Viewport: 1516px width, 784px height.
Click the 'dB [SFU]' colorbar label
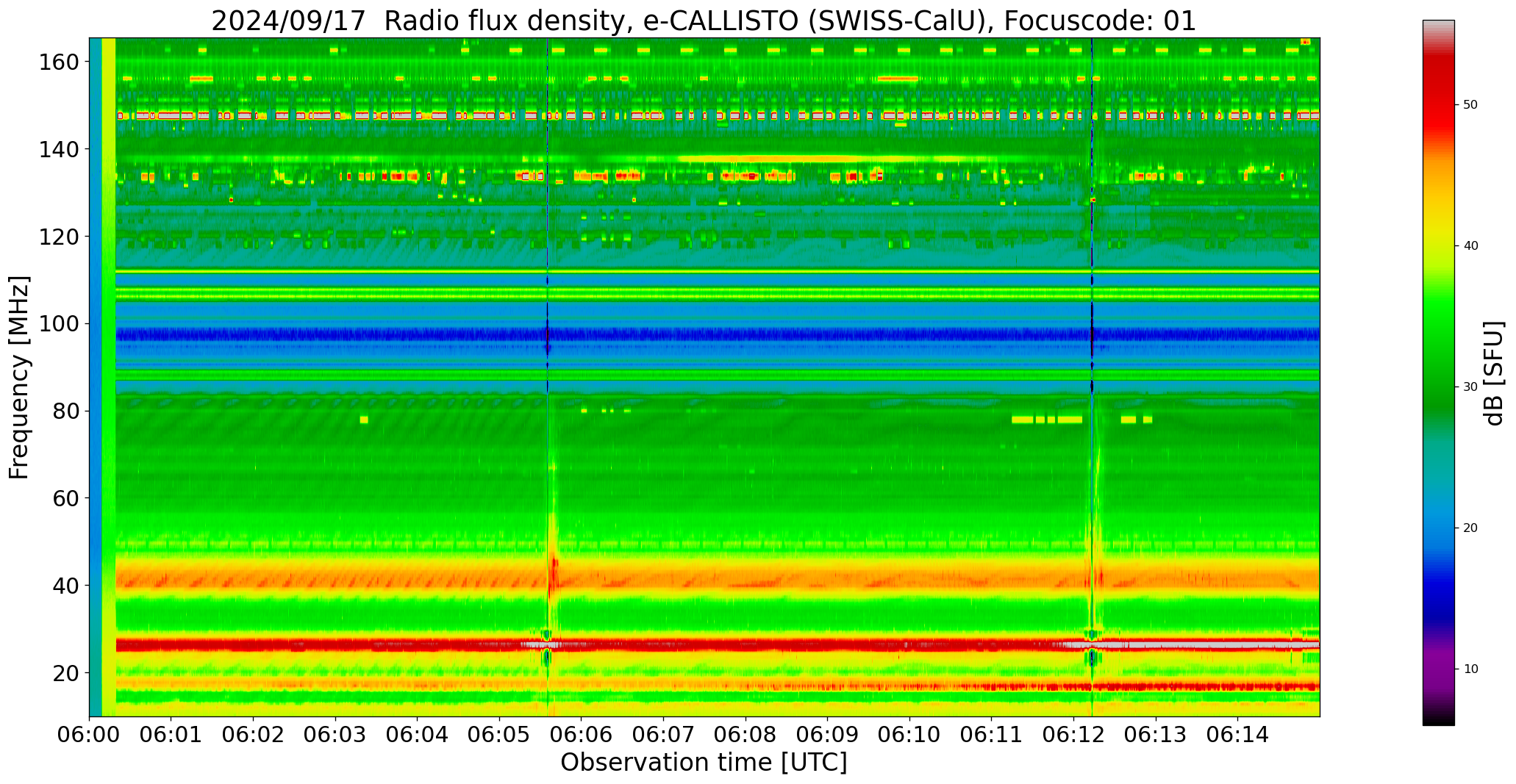tap(1493, 373)
